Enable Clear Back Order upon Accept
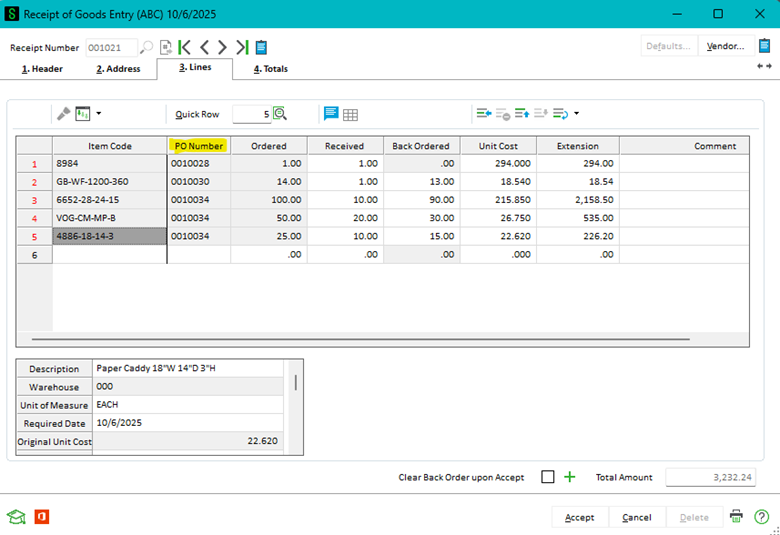 click(x=547, y=477)
